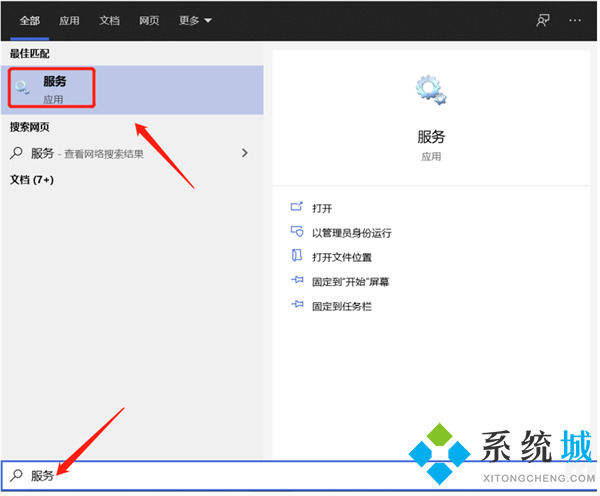Screen dimensions: 600x496
Task: Click the open icon beside 打开
Action: [297, 207]
